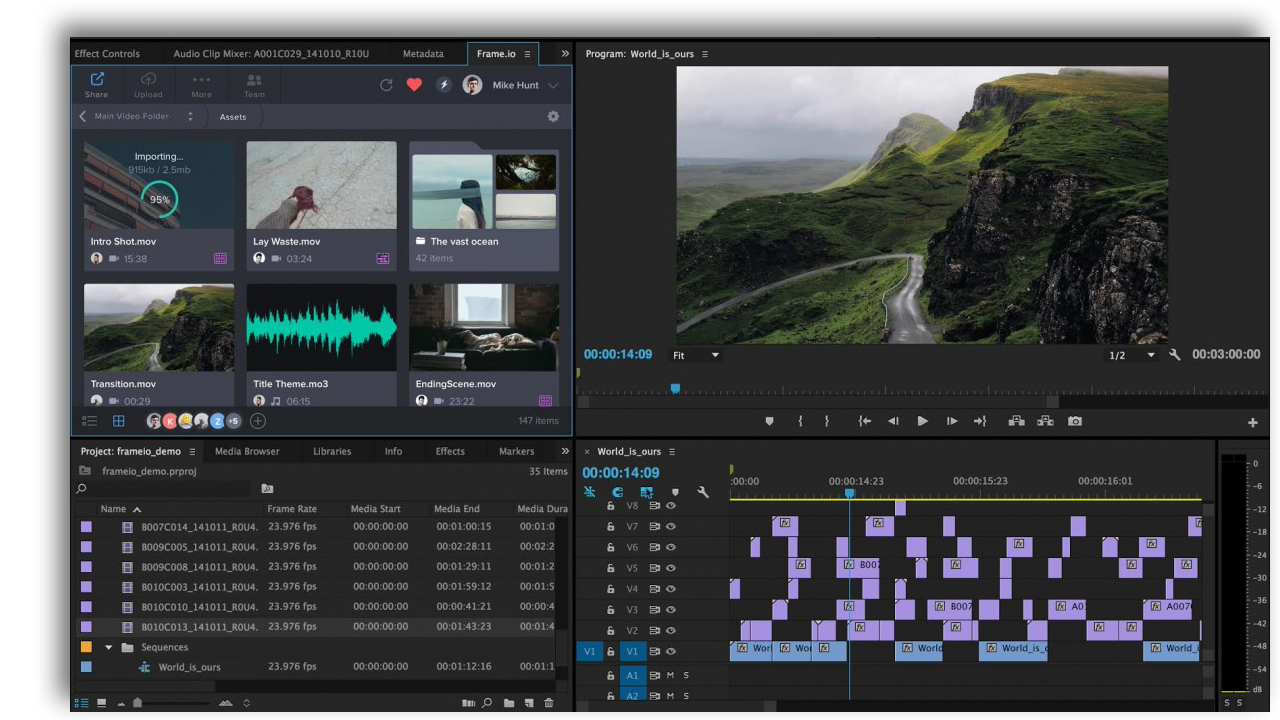This screenshot has width=1280, height=720.
Task: Click Export Frame camera icon
Action: tap(1075, 421)
